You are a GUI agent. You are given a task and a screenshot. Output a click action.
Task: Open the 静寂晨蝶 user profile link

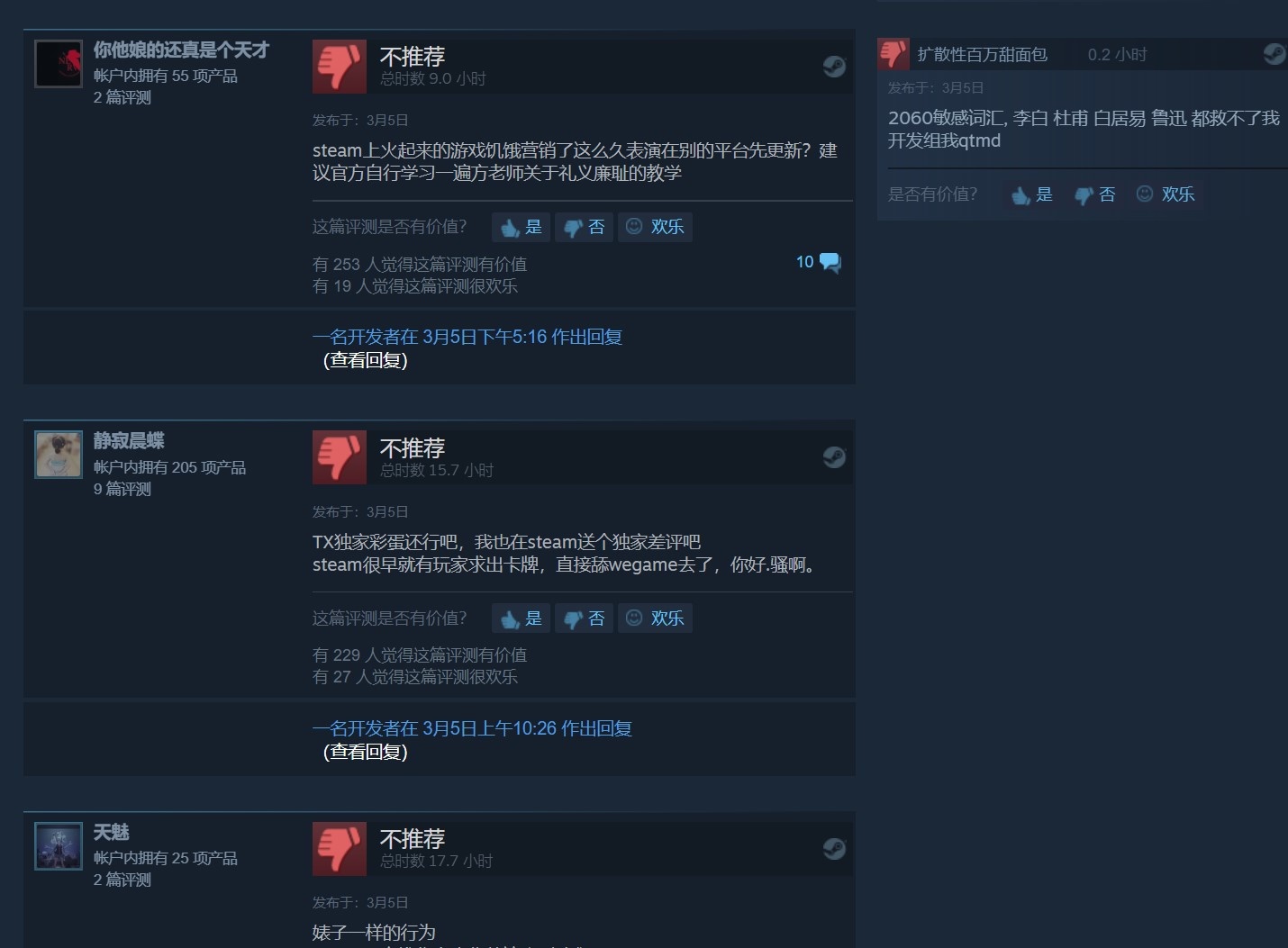(x=129, y=440)
